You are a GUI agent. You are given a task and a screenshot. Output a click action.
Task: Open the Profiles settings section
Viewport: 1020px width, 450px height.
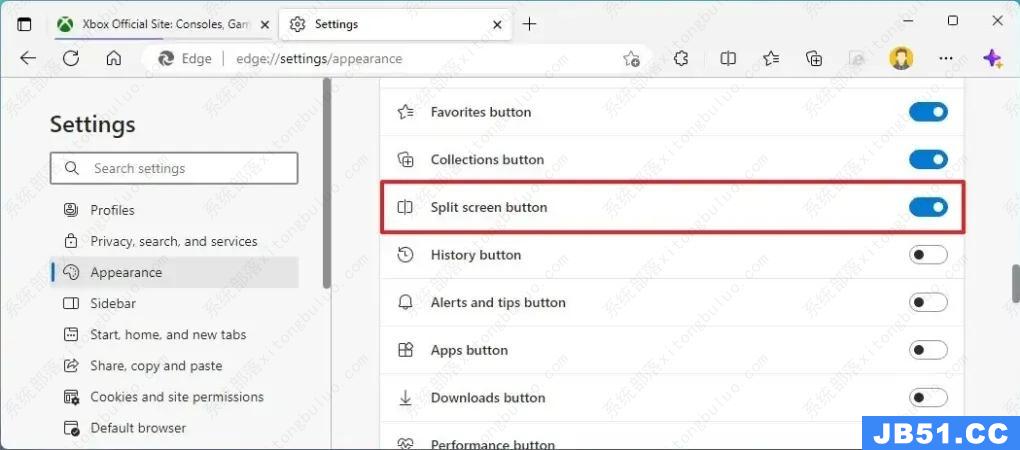112,210
